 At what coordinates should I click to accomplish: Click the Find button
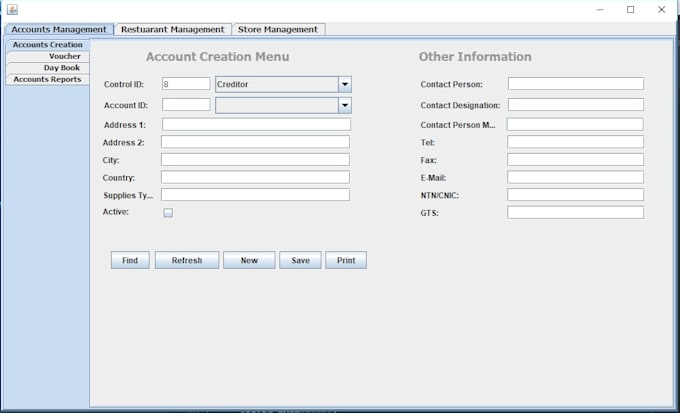pyautogui.click(x=130, y=260)
